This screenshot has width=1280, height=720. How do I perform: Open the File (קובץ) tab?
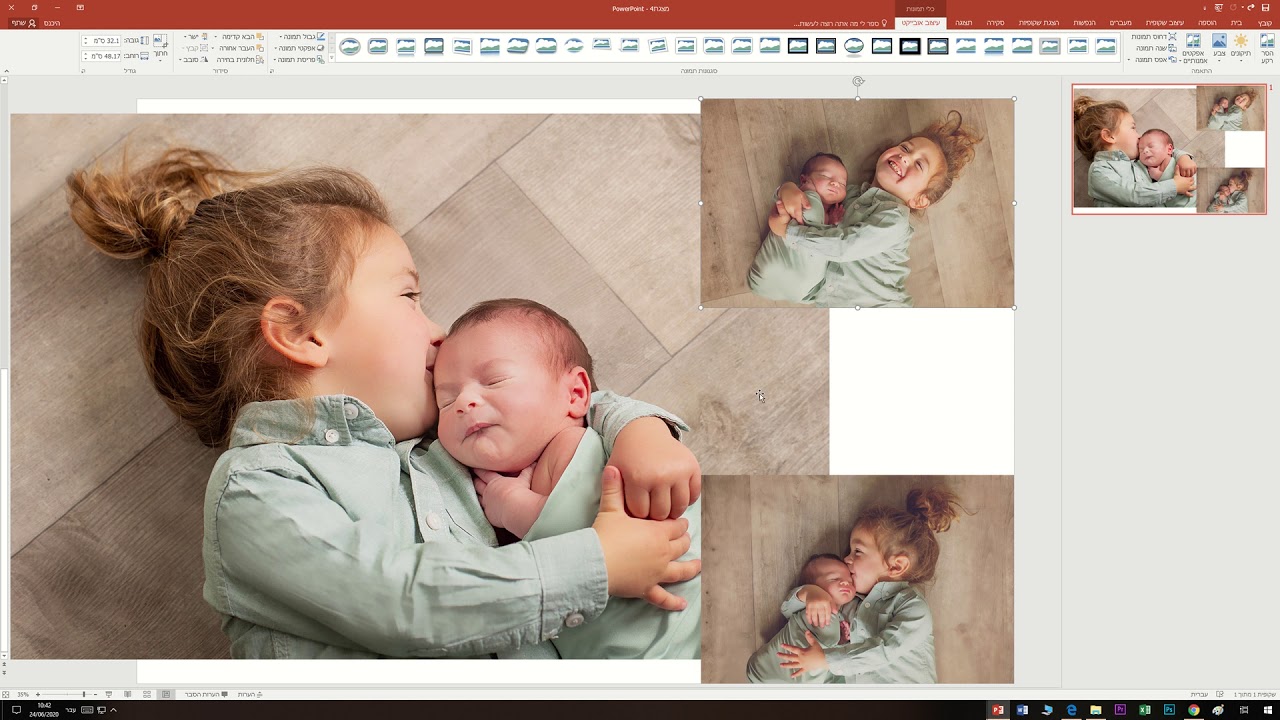pos(1265,23)
